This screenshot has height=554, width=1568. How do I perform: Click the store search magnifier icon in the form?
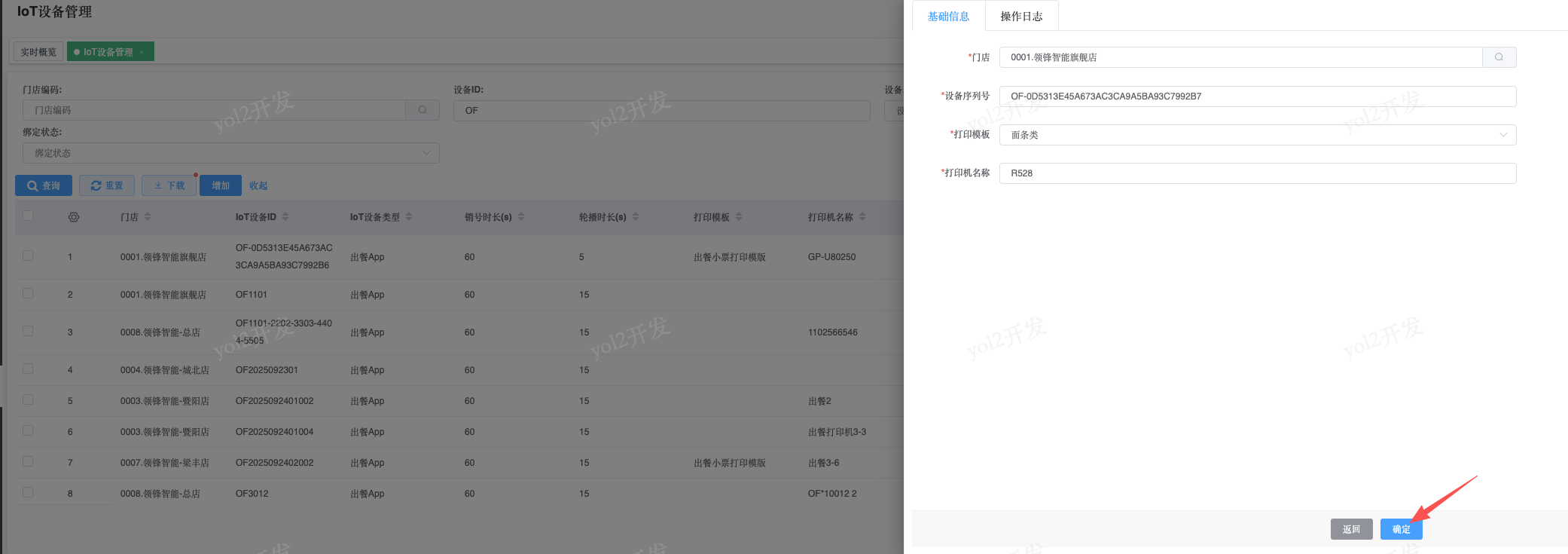(1499, 57)
